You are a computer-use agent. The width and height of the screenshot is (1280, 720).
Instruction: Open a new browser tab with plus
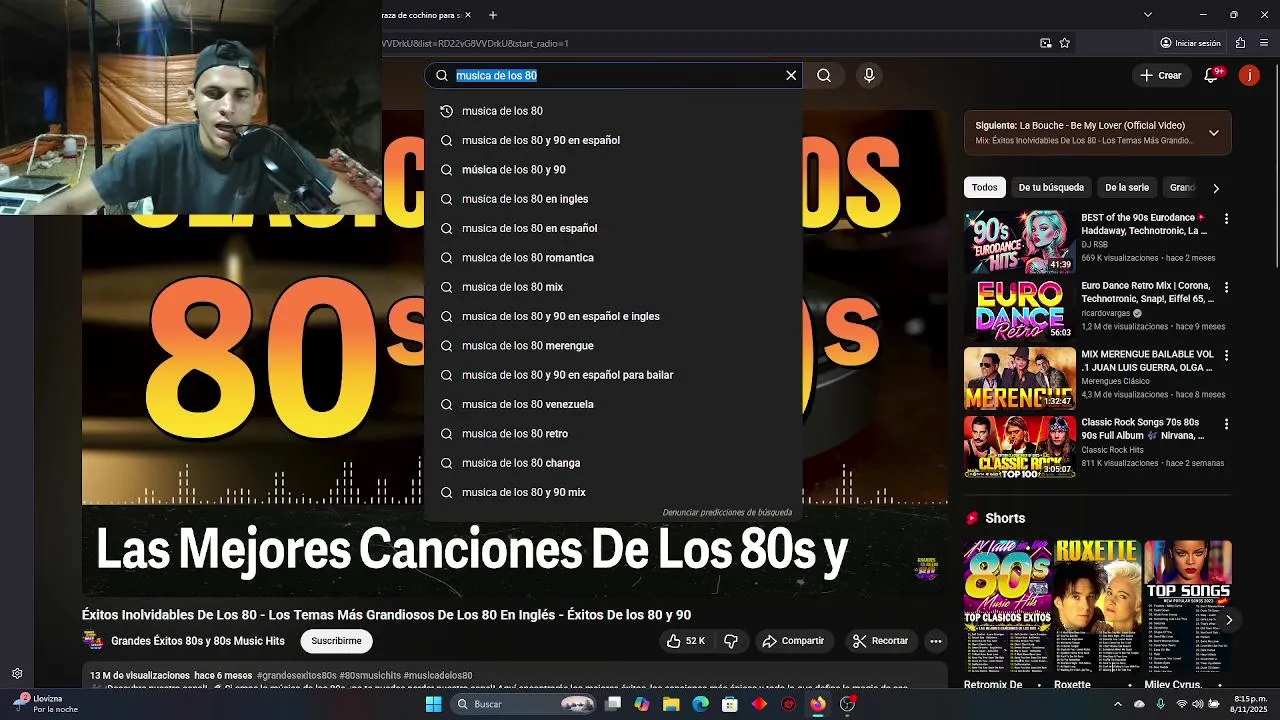(492, 15)
